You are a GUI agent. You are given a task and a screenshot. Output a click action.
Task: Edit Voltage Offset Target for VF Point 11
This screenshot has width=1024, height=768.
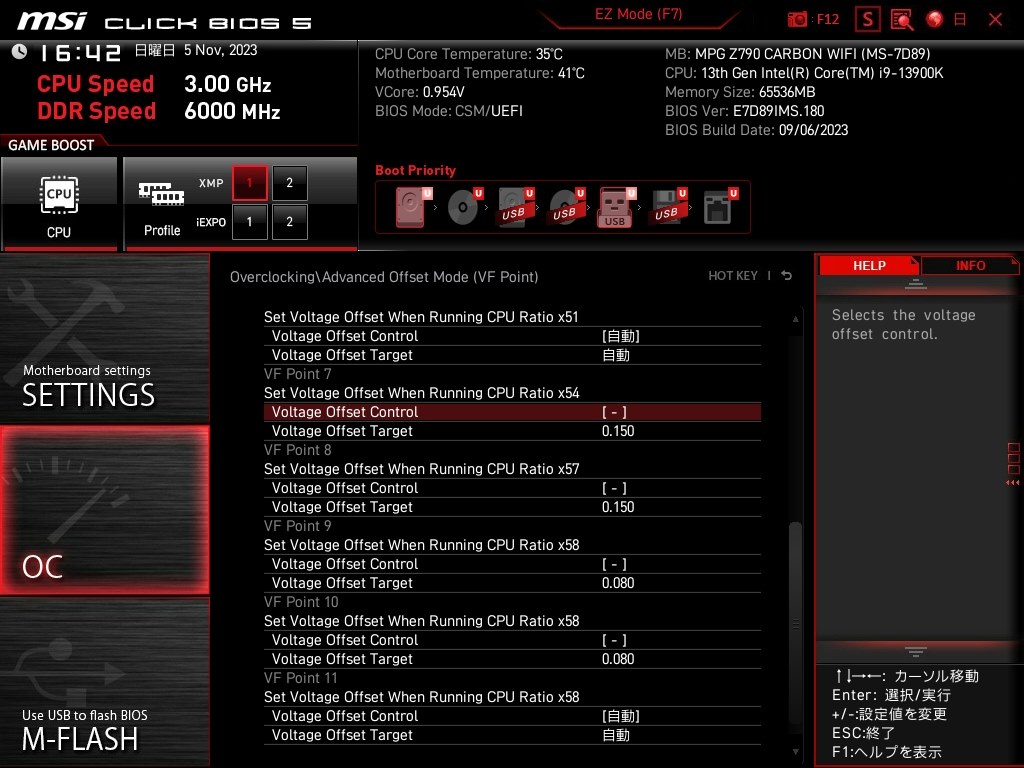(512, 735)
